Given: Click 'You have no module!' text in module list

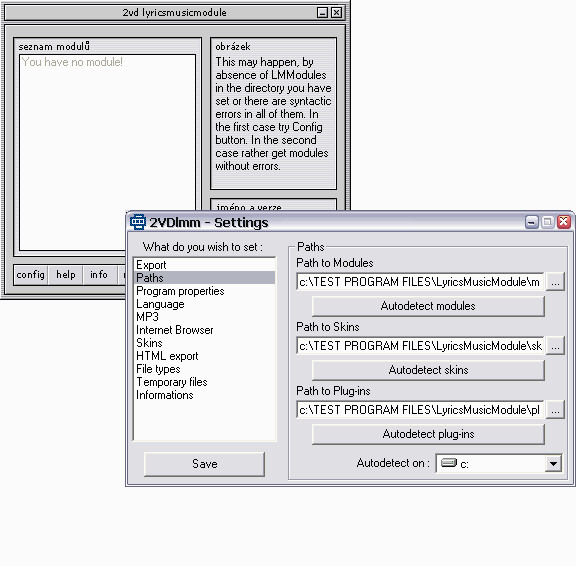Looking at the screenshot, I should (72, 62).
